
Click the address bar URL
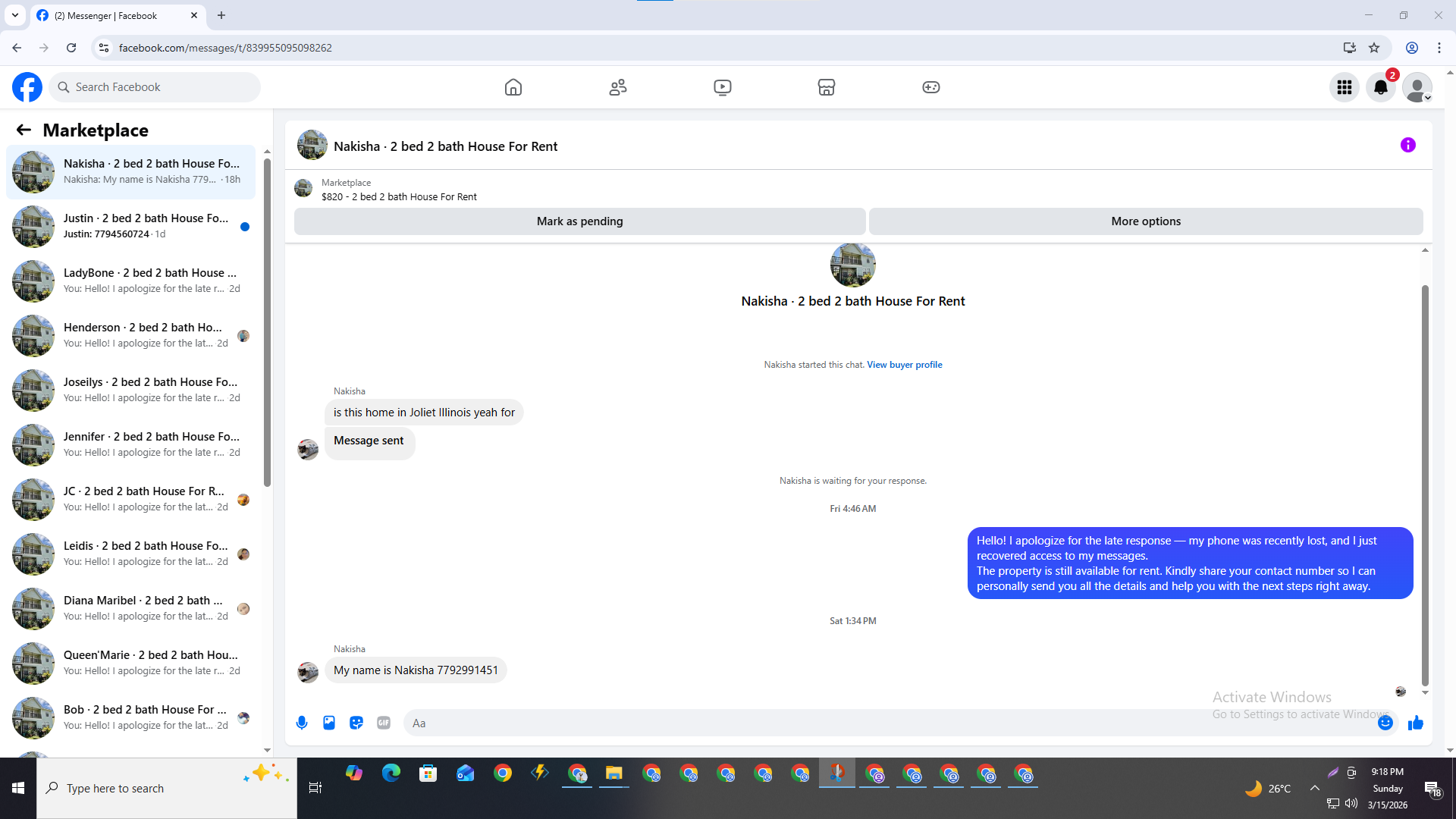point(225,48)
